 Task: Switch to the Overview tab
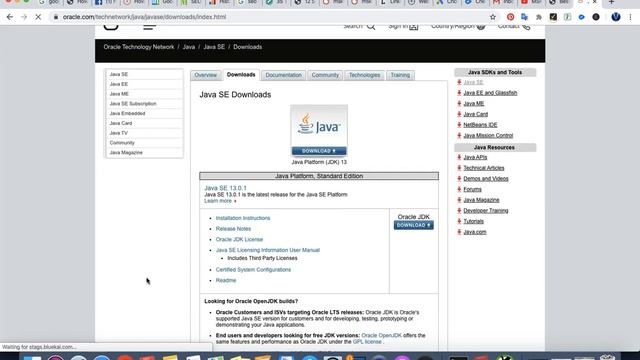[x=205, y=75]
